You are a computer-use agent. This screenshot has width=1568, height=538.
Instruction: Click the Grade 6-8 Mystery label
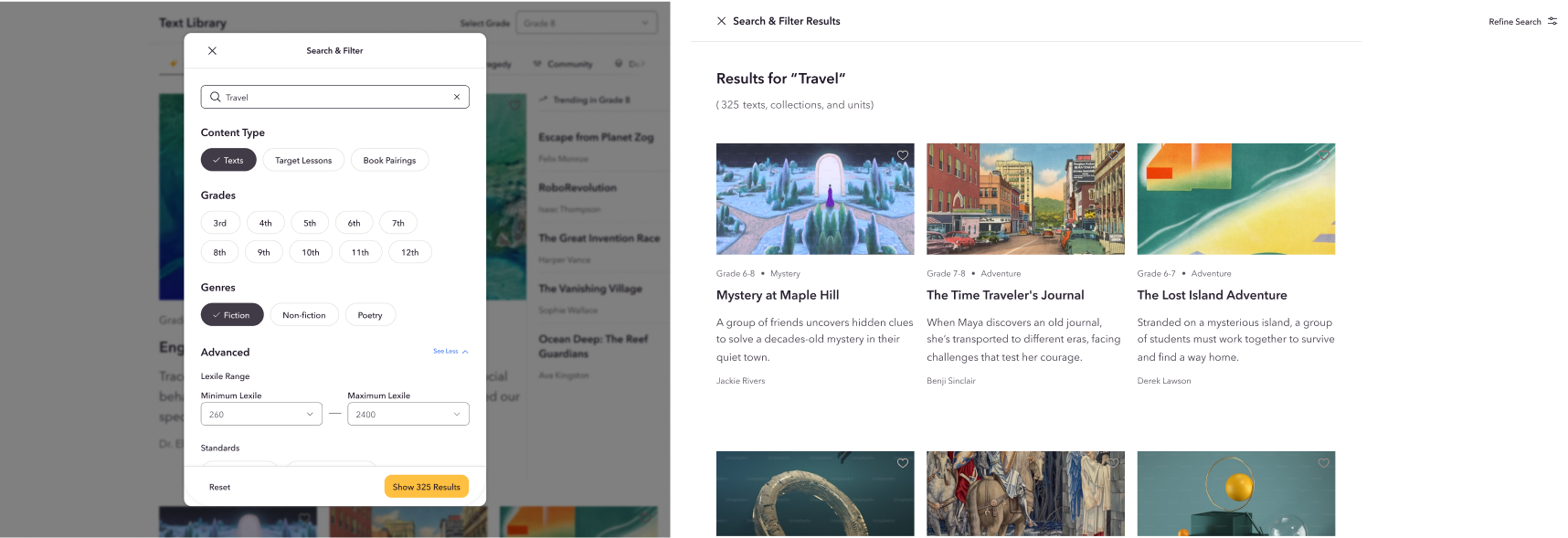point(758,274)
